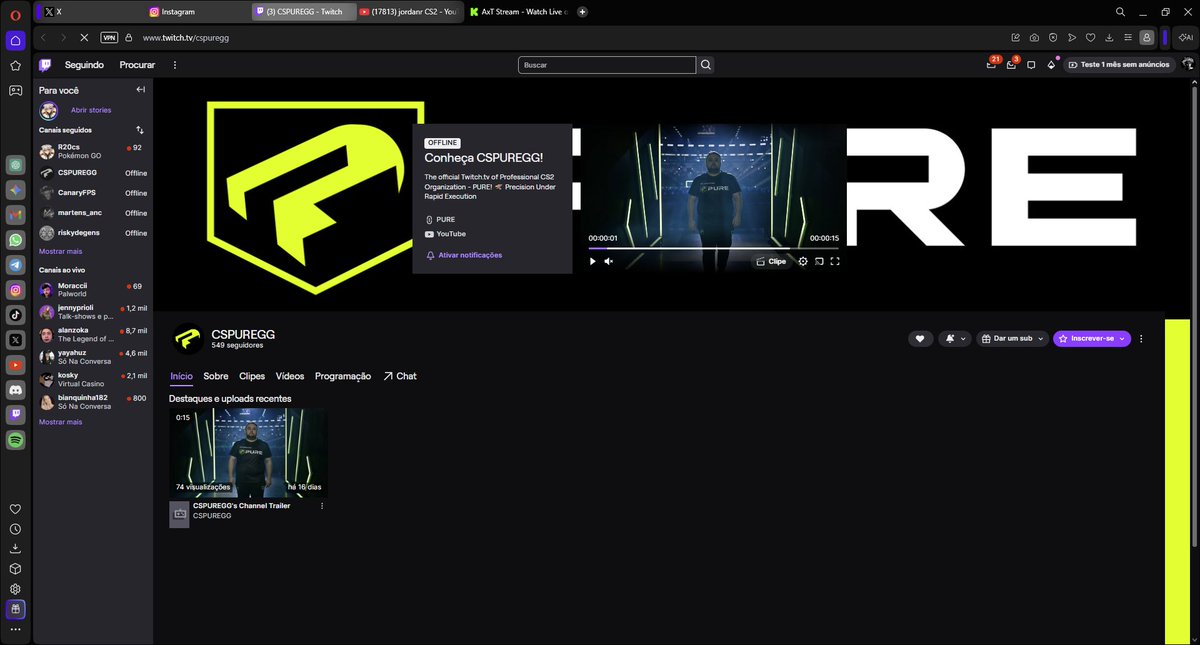Viewport: 1200px width, 645px height.
Task: Open the Dar um sub dropdown
Action: click(x=1012, y=339)
